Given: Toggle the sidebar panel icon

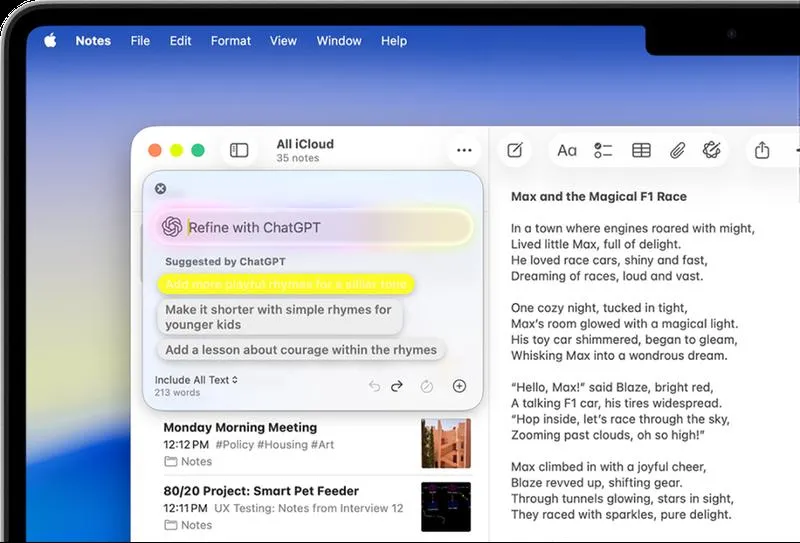Looking at the screenshot, I should click(239, 151).
